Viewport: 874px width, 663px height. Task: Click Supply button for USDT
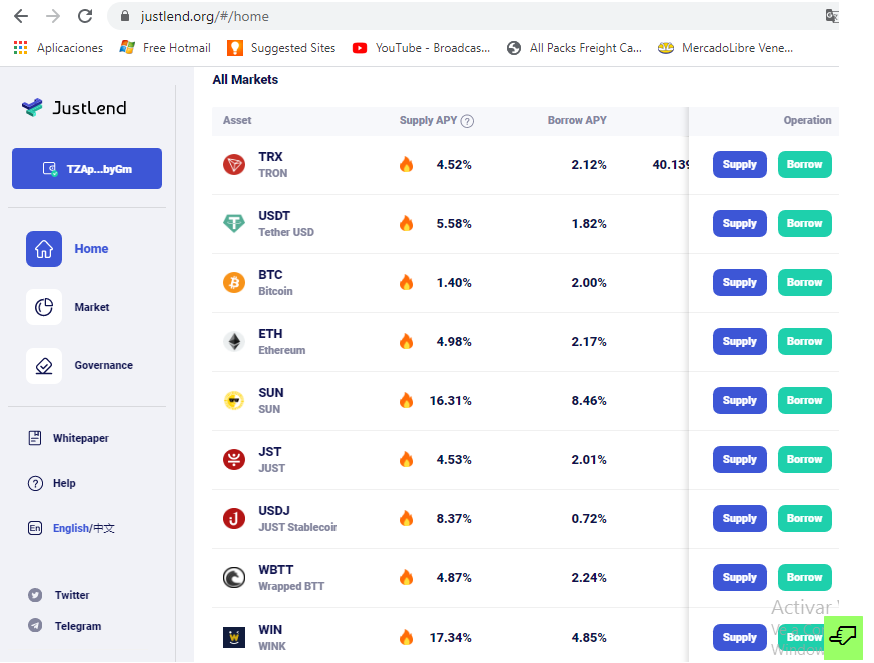click(740, 224)
